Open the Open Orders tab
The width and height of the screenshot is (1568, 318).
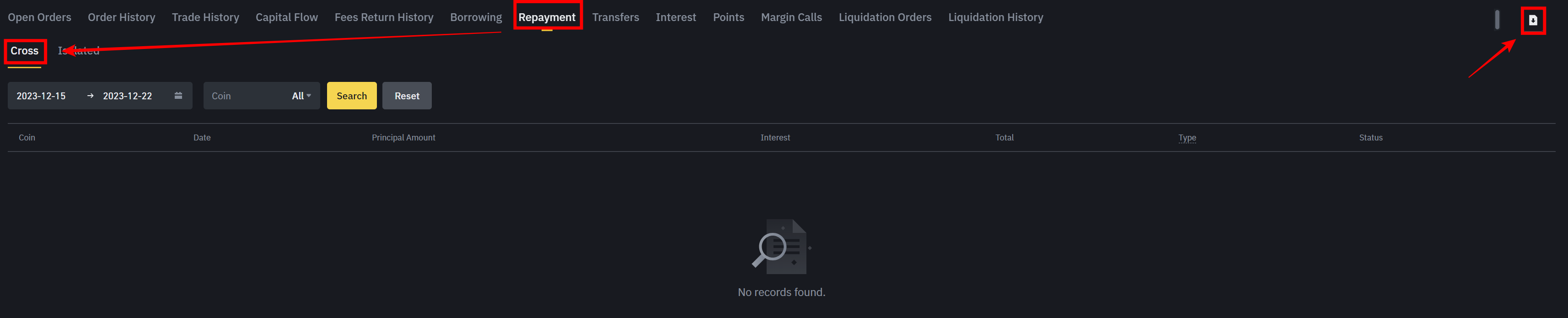[39, 17]
